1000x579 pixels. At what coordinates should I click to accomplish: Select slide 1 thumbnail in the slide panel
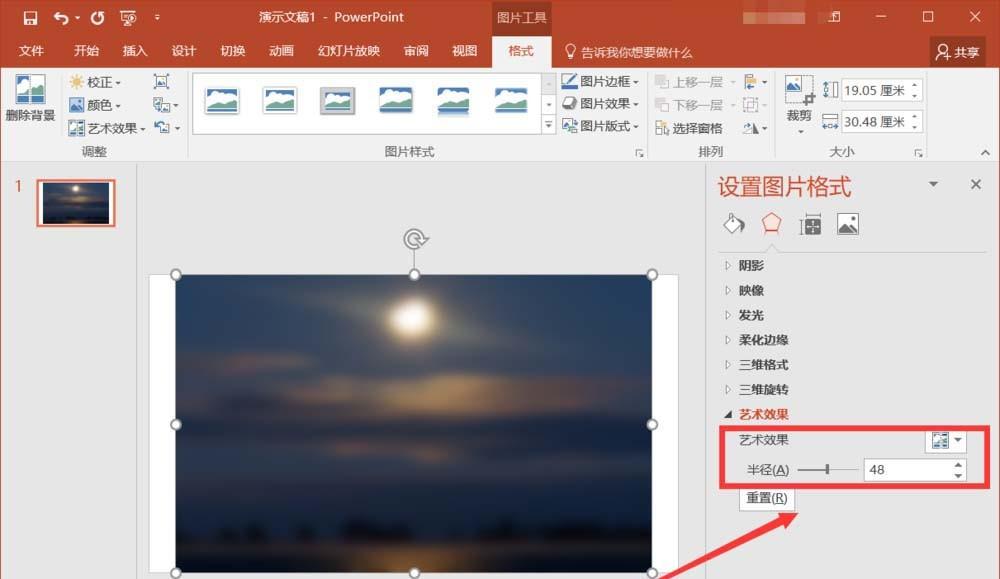click(75, 201)
